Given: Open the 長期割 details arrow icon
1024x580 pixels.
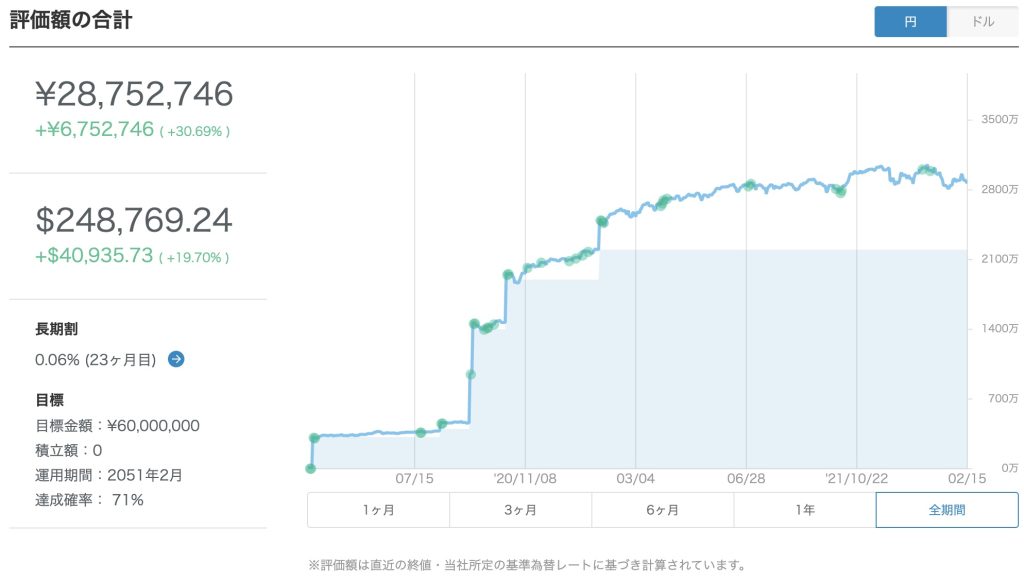Looking at the screenshot, I should click(176, 359).
